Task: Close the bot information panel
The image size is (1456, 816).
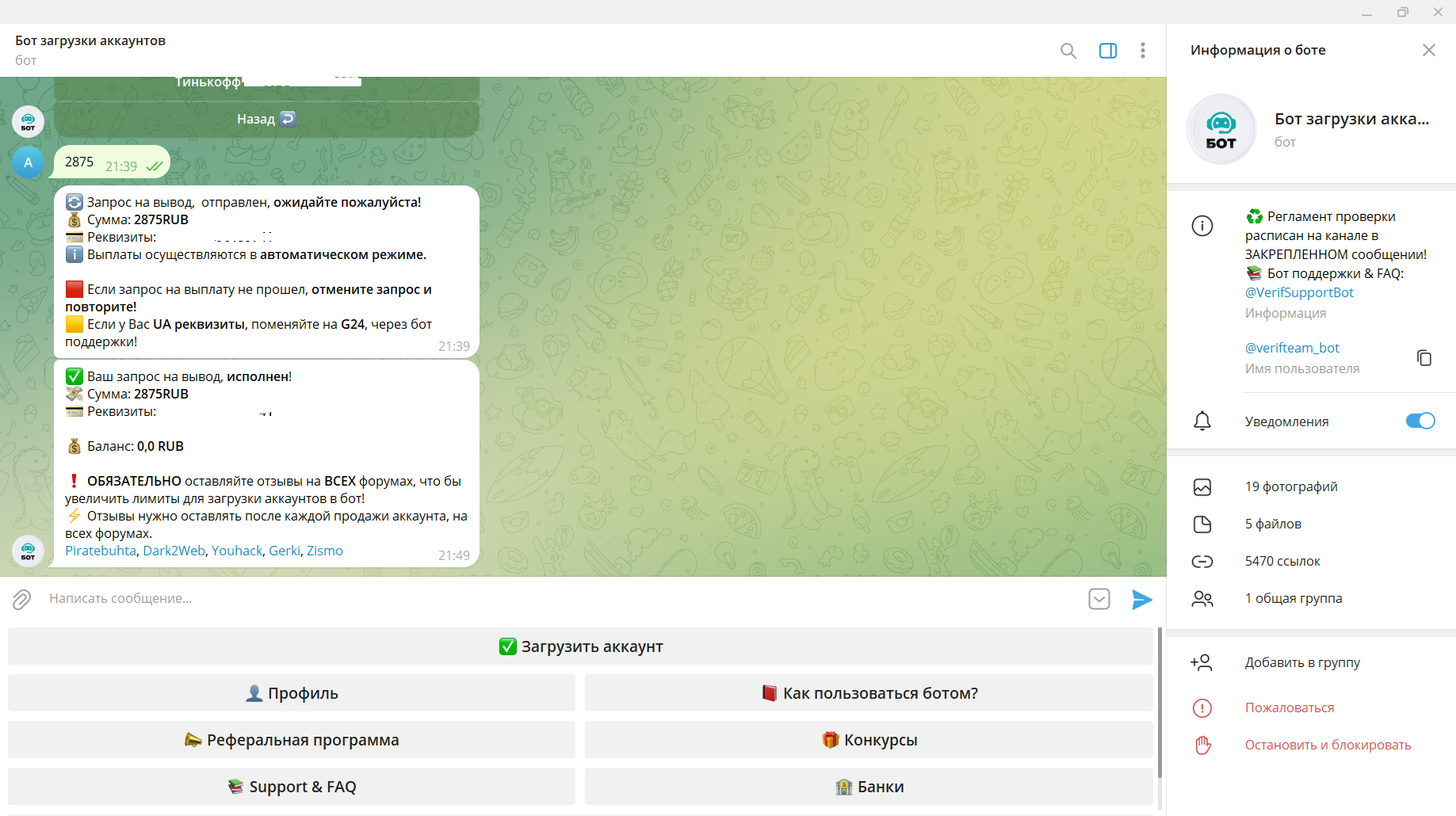Action: click(1428, 50)
